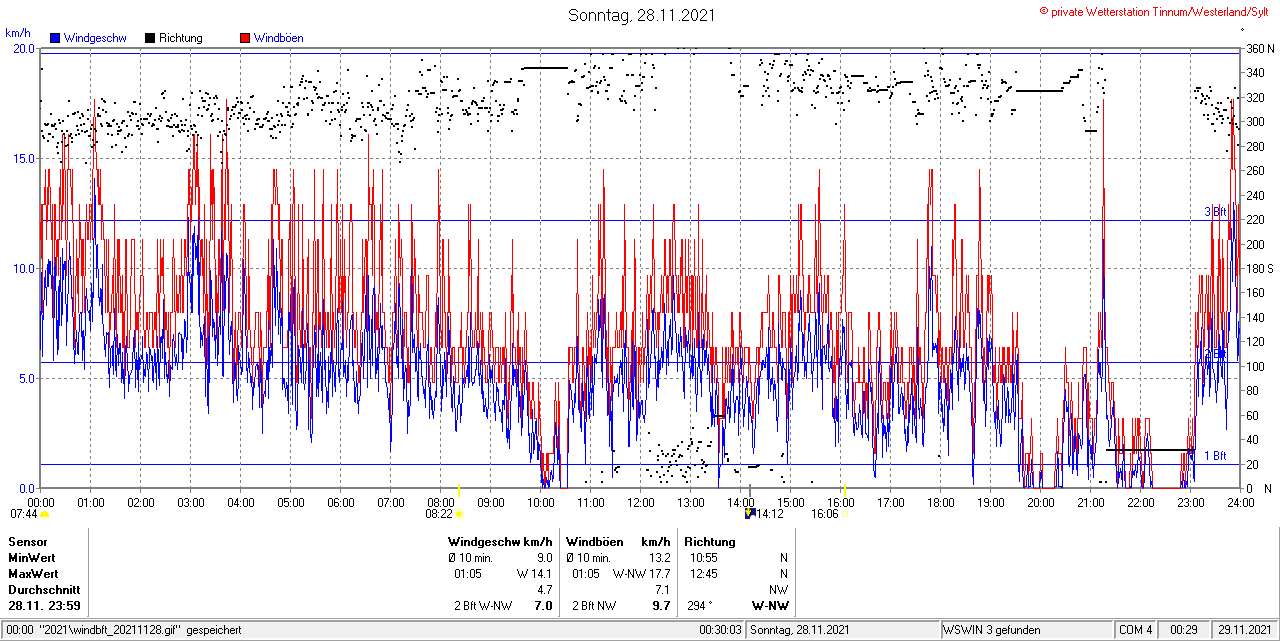Click the max gust value W-NW 17.7
Viewport: 1280px width, 641px height.
(641, 574)
